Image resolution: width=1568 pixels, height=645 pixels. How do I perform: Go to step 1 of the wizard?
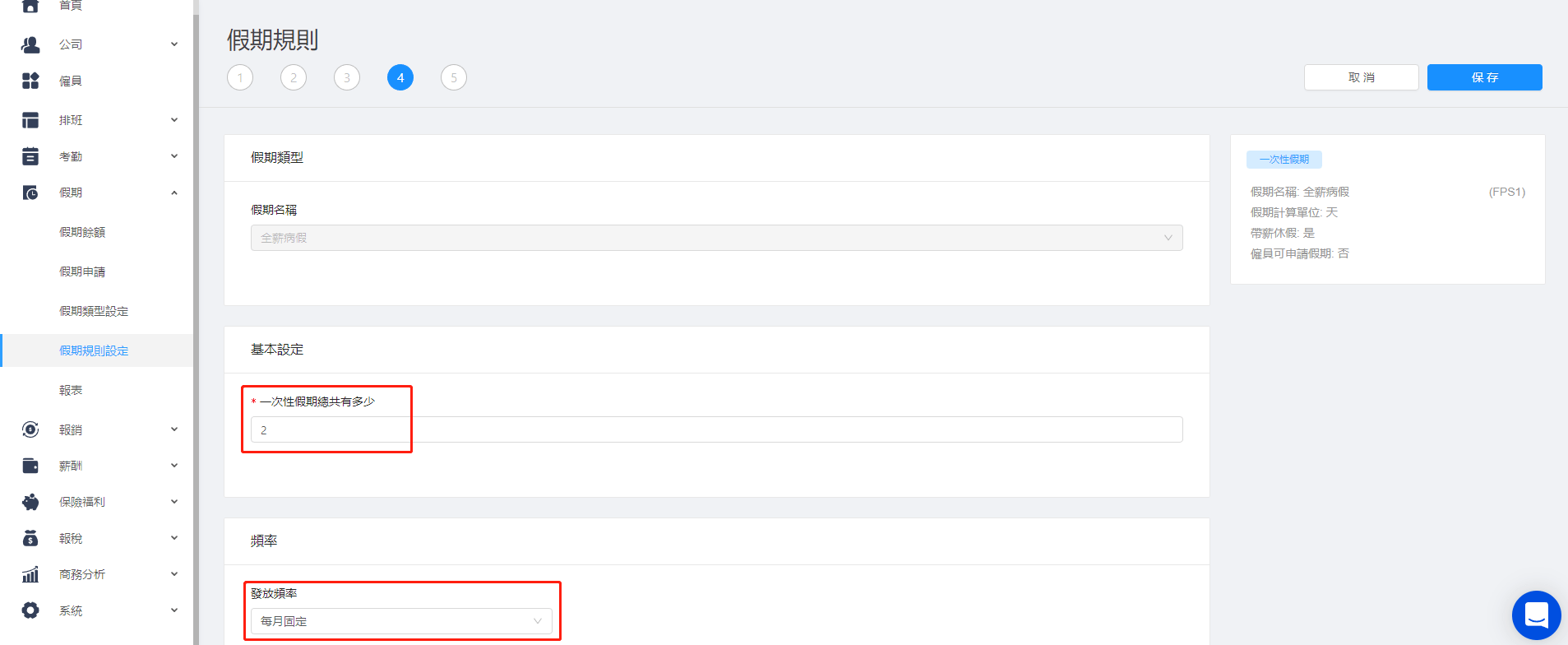coord(240,77)
